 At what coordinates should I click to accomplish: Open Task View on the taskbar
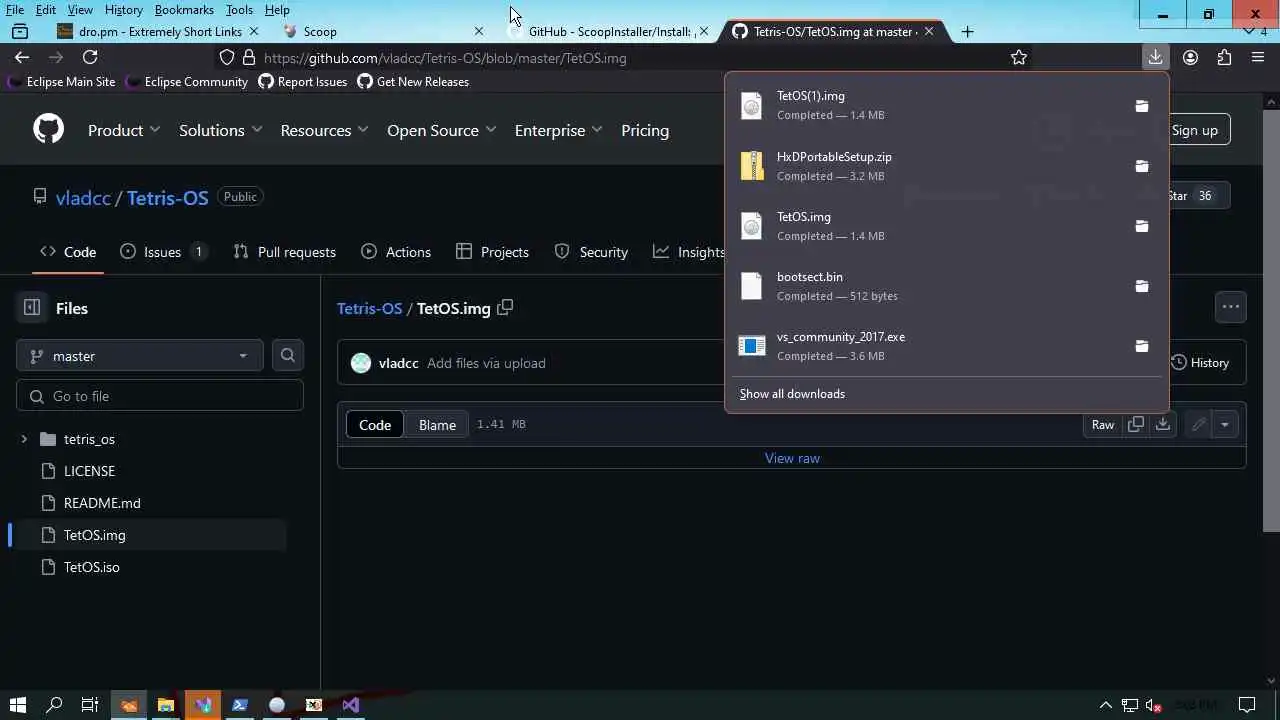90,705
